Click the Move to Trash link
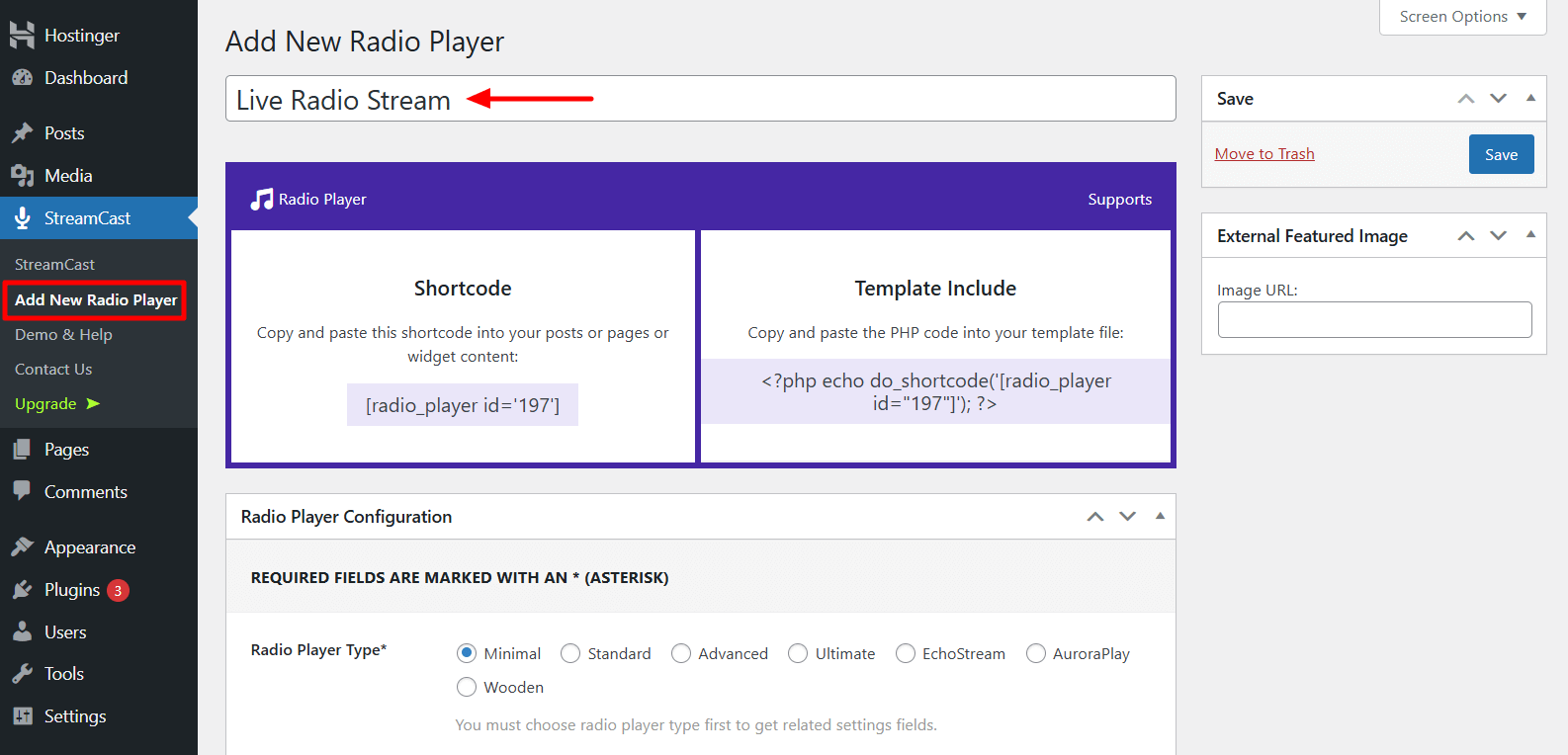The height and width of the screenshot is (755, 1568). click(1264, 153)
